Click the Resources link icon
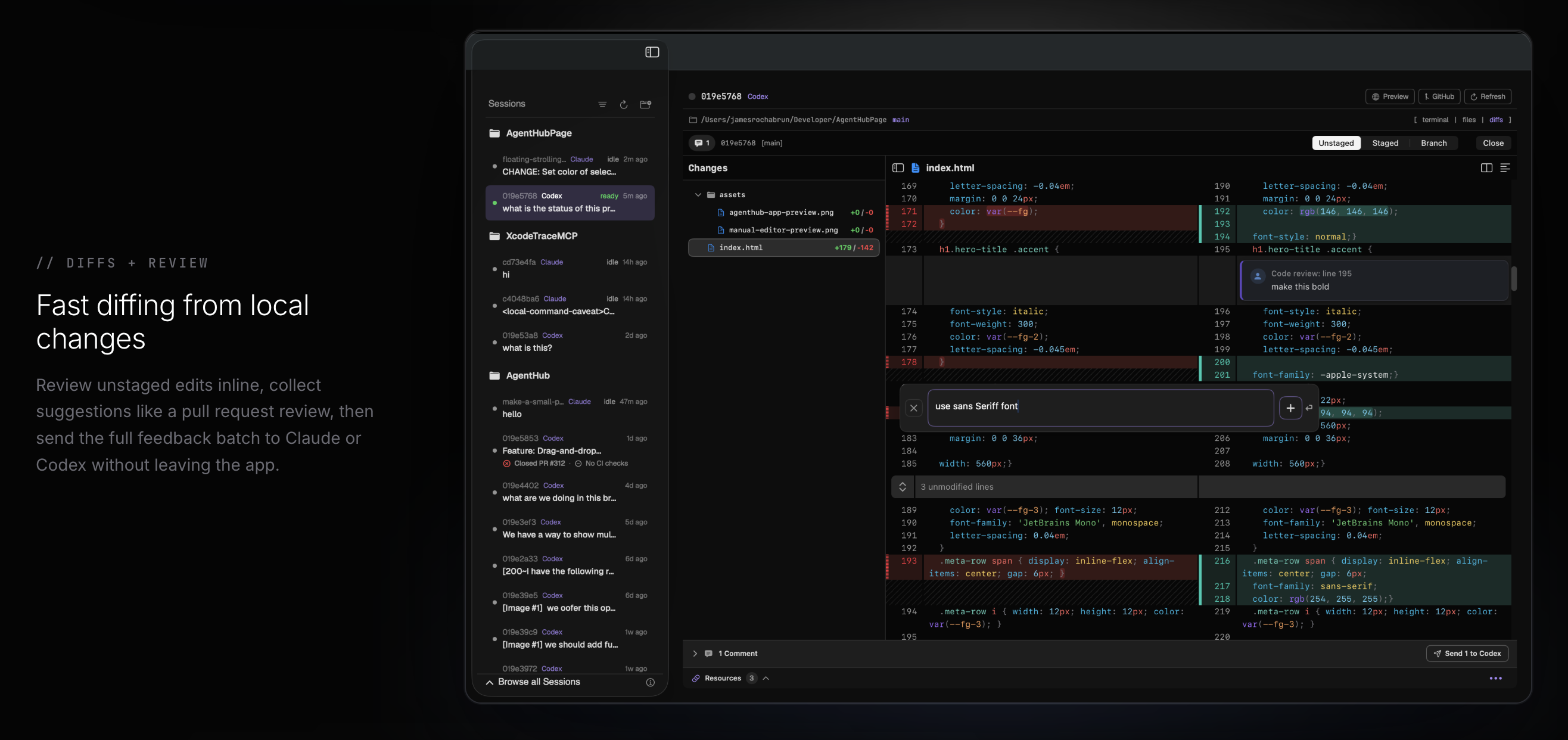This screenshot has height=740, width=1568. [x=695, y=679]
